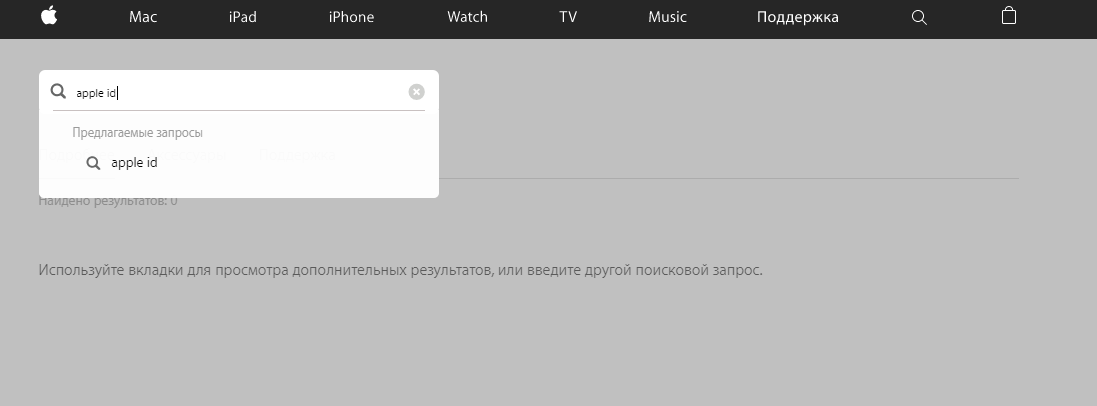The width and height of the screenshot is (1097, 406).
Task: Open the Mac menu item
Action: (x=143, y=17)
